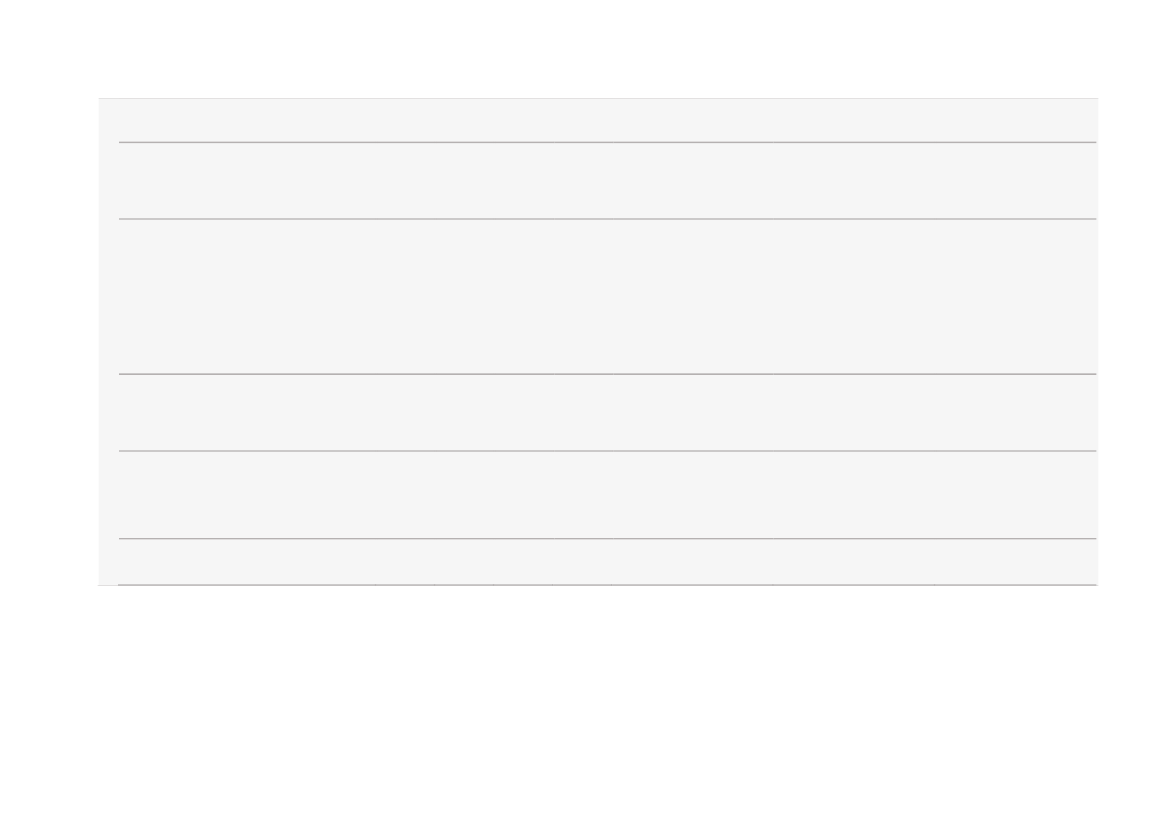The width and height of the screenshot is (1169, 827).
Task: Click the wide first-column cell in the tallest row
Action: pyautogui.click(x=247, y=296)
